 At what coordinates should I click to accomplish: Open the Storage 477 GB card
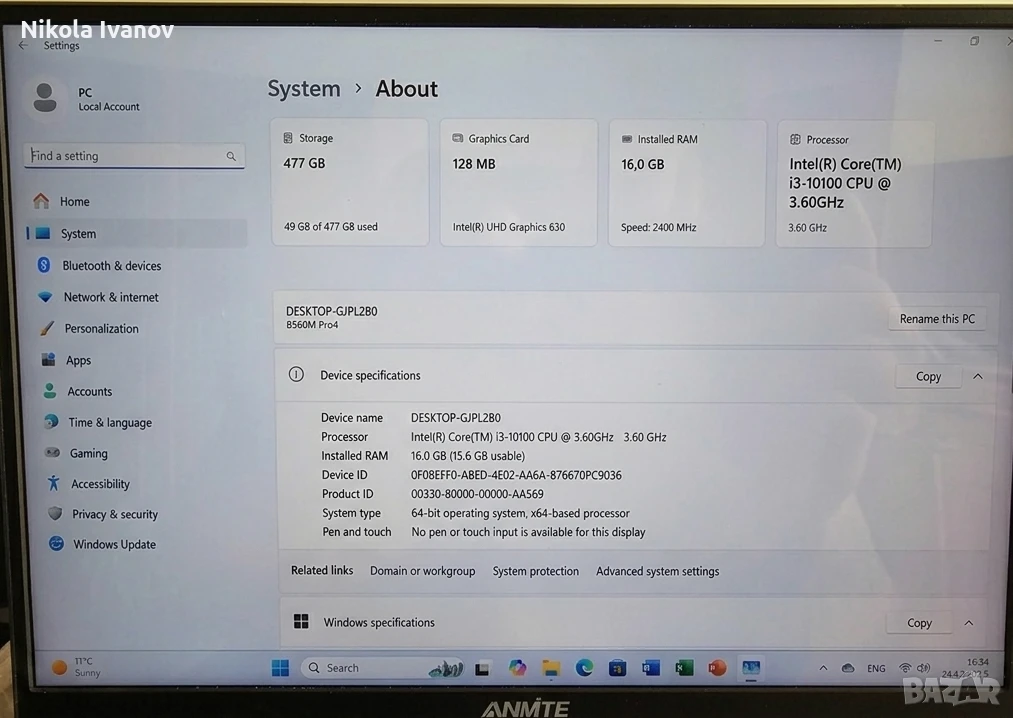[x=350, y=182]
